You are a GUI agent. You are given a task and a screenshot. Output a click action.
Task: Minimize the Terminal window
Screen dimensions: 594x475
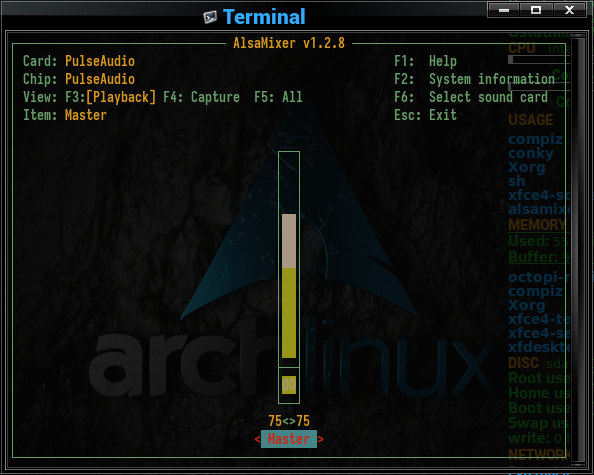504,10
